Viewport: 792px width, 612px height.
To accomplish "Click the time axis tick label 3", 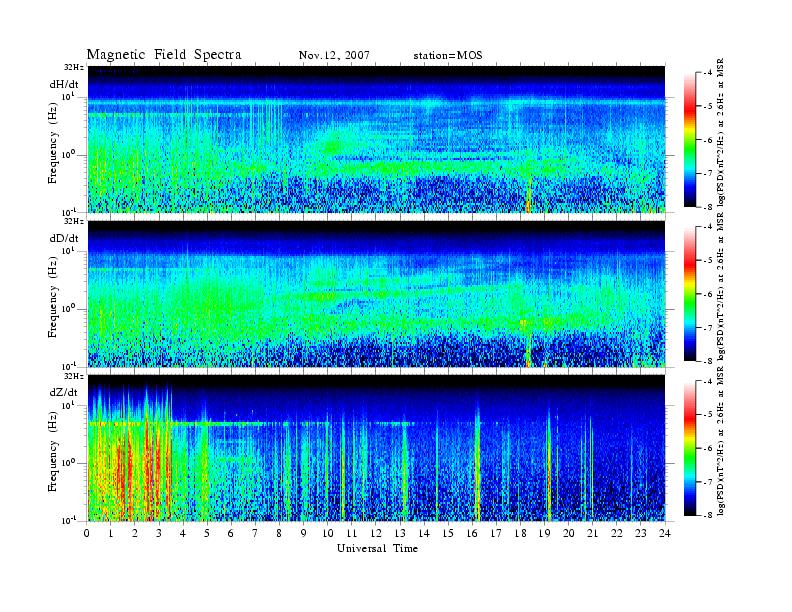I will click(159, 533).
